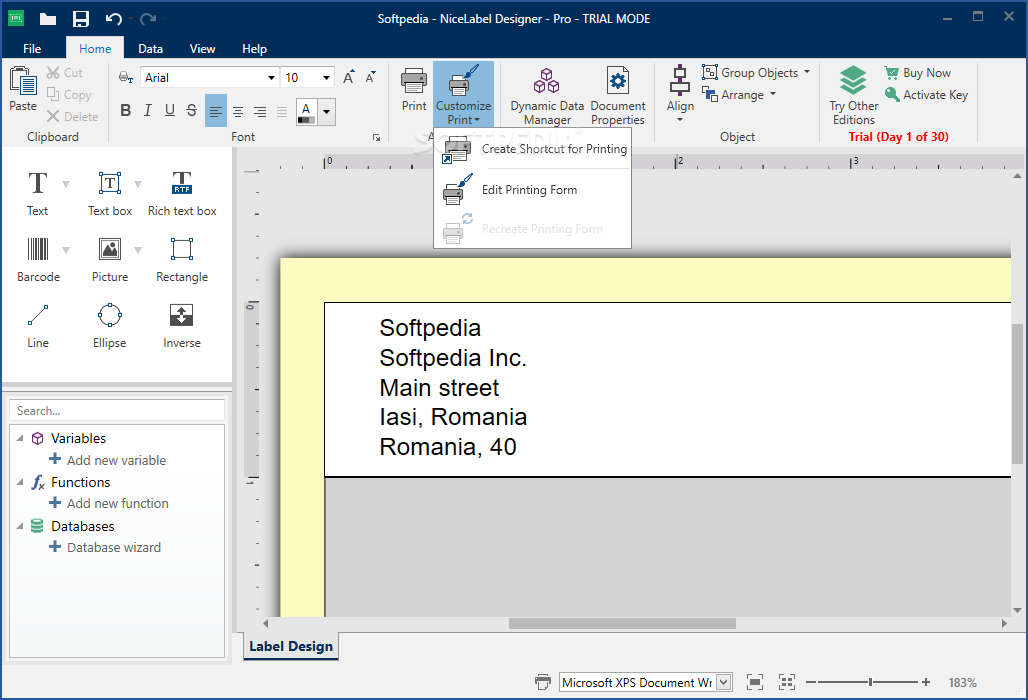Click the Softpedia address text on label
The image size is (1028, 700).
[453, 387]
